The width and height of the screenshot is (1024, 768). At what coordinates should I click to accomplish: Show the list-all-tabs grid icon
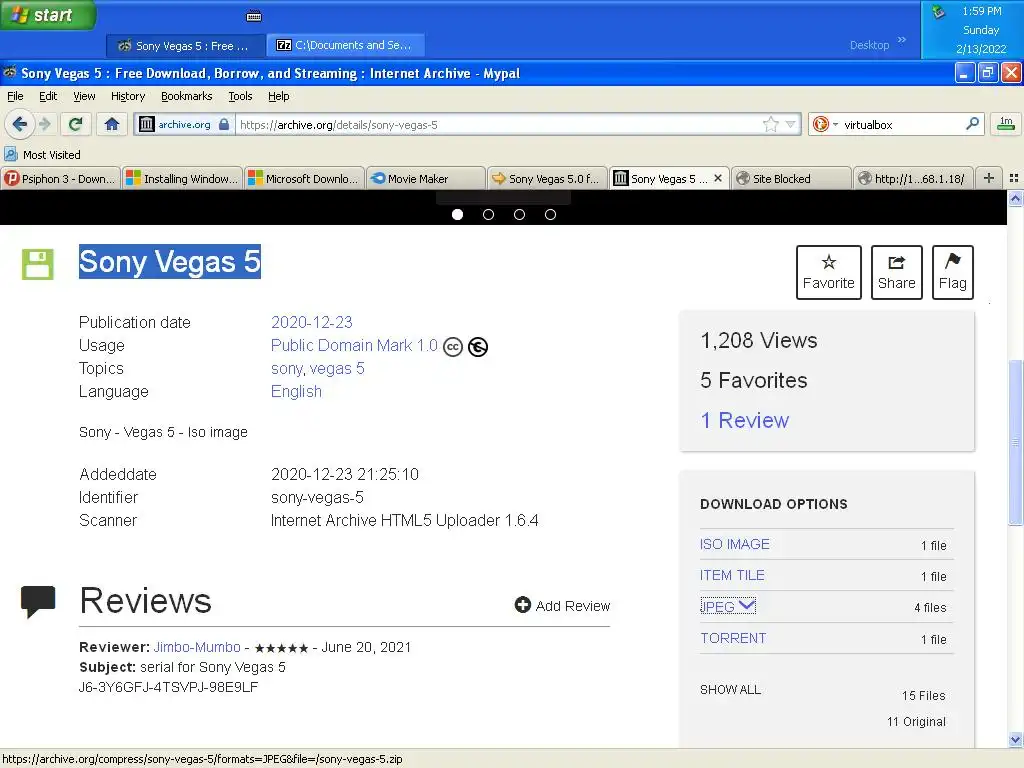click(1014, 178)
